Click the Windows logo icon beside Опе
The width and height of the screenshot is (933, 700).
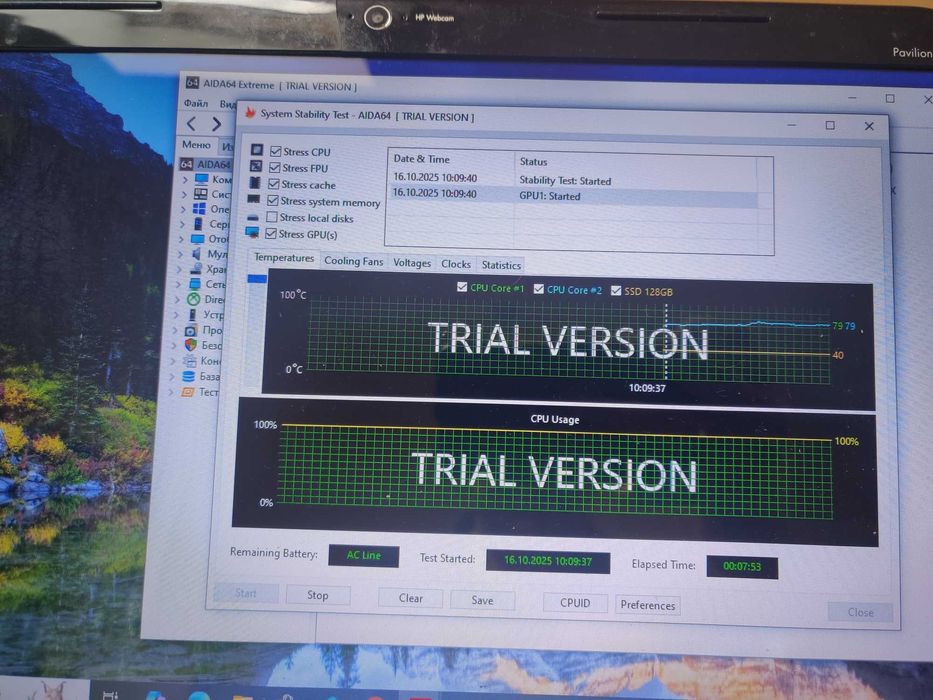pos(199,208)
